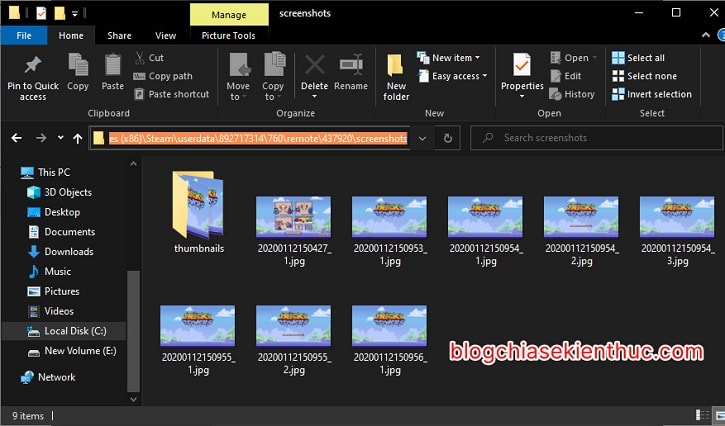The image size is (725, 426).
Task: Click Invert selection
Action: (651, 94)
